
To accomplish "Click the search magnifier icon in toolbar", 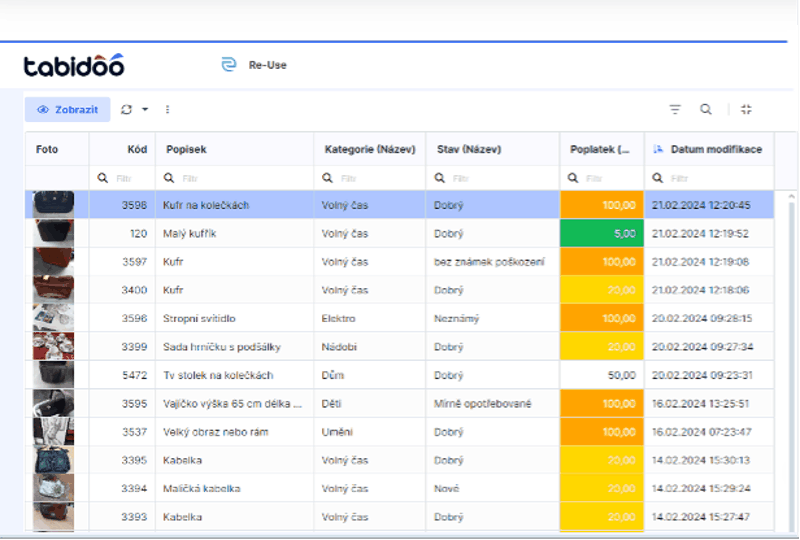I will click(x=706, y=109).
